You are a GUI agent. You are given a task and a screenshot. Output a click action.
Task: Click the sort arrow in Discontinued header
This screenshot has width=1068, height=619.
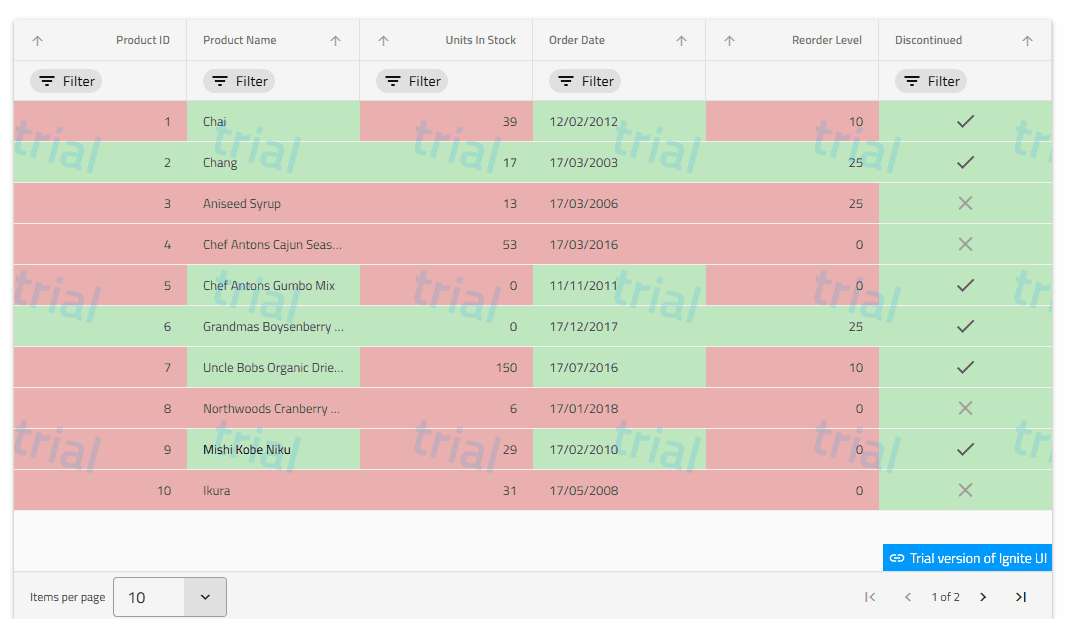(x=1027, y=41)
